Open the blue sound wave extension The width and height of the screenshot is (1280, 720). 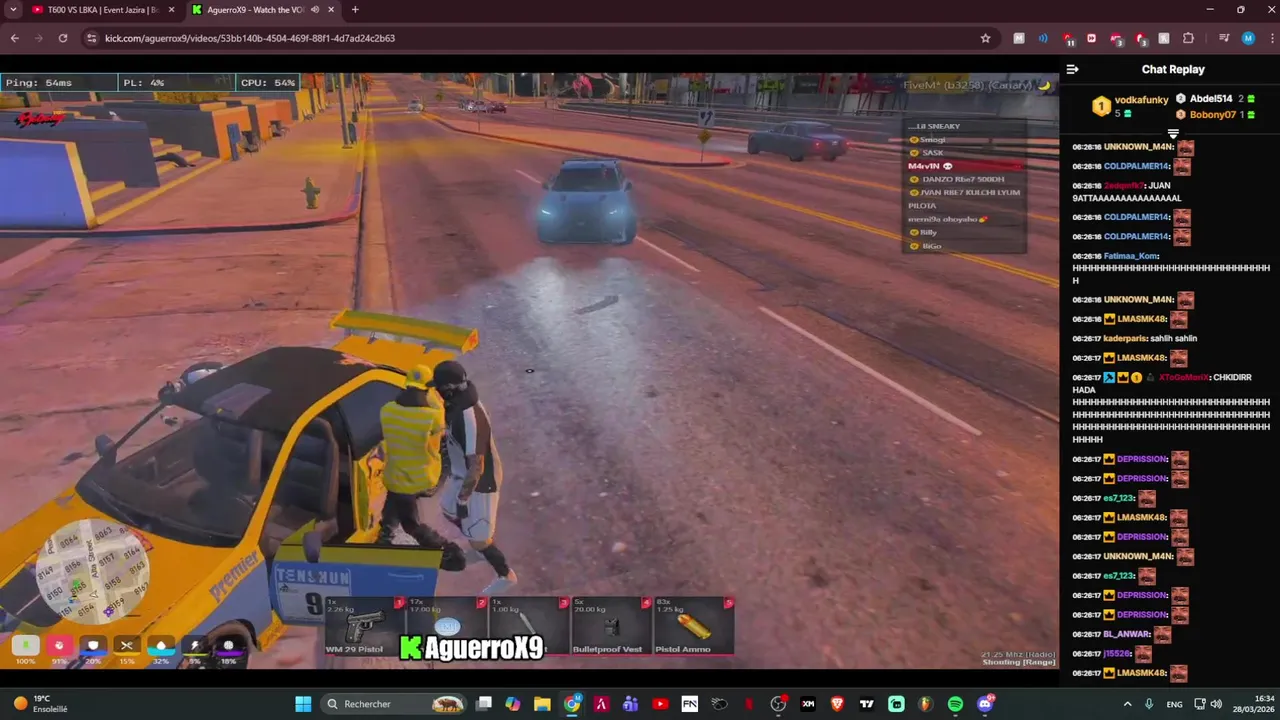click(1043, 38)
